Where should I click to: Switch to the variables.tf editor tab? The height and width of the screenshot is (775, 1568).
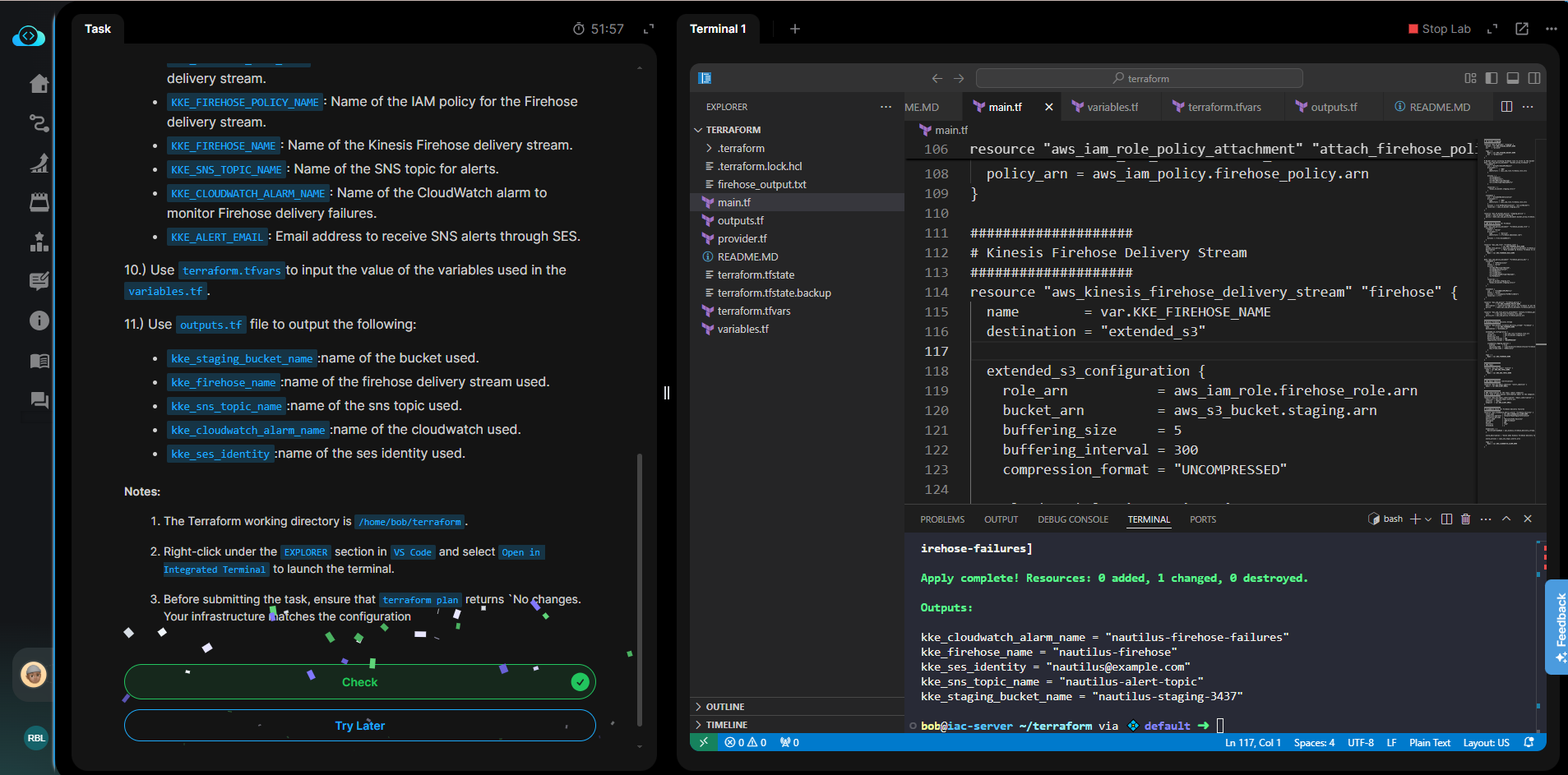tap(1112, 107)
